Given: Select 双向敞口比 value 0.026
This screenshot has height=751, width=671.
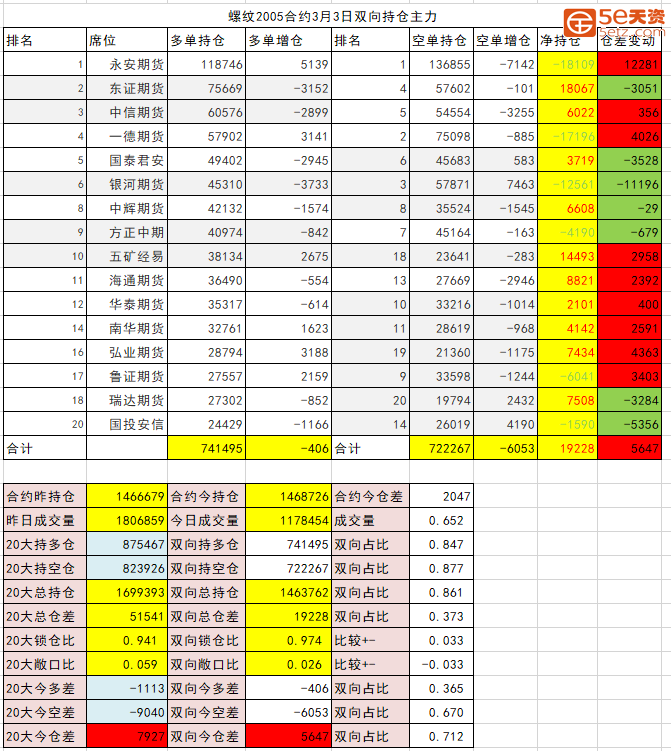Looking at the screenshot, I should [288, 664].
